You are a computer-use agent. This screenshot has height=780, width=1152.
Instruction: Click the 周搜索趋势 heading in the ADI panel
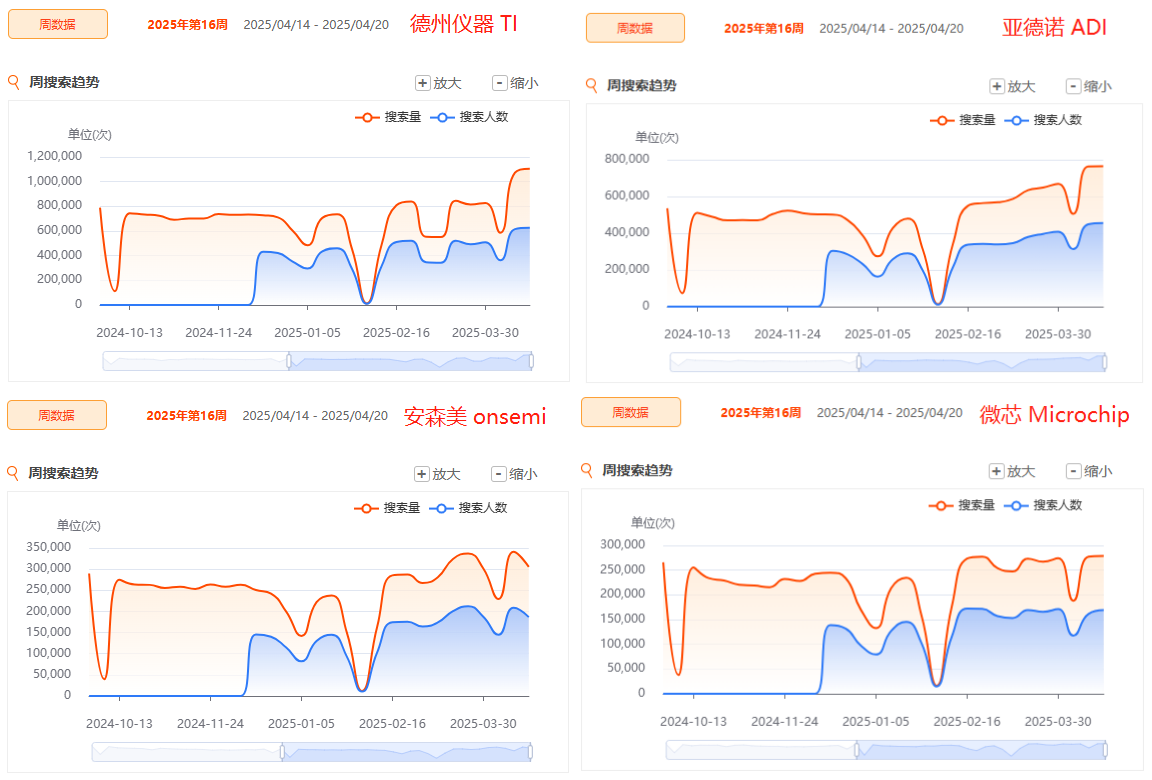(x=641, y=85)
